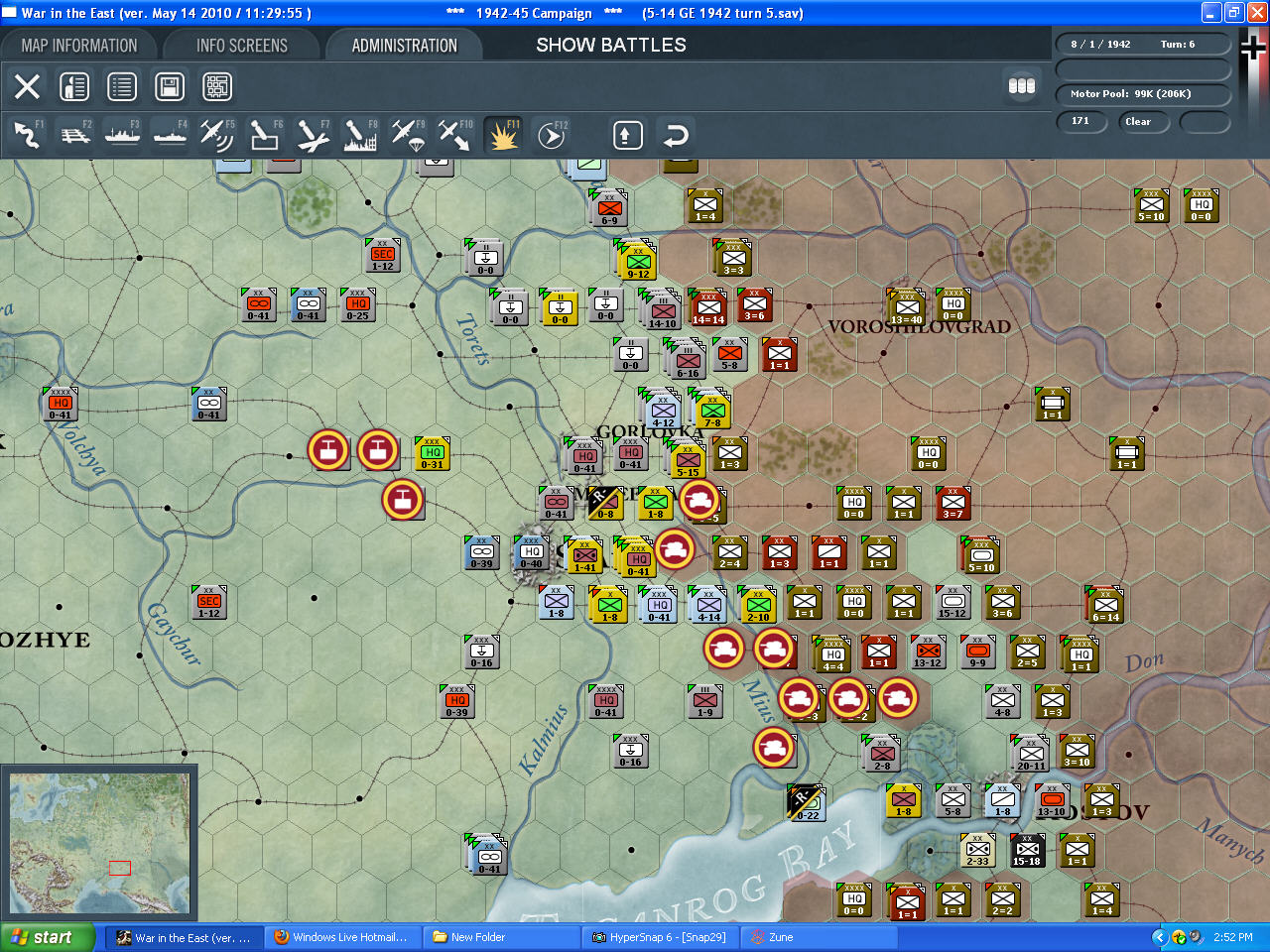Switch to War in the East taskbar button
Image resolution: width=1270 pixels, height=952 pixels.
(x=186, y=937)
